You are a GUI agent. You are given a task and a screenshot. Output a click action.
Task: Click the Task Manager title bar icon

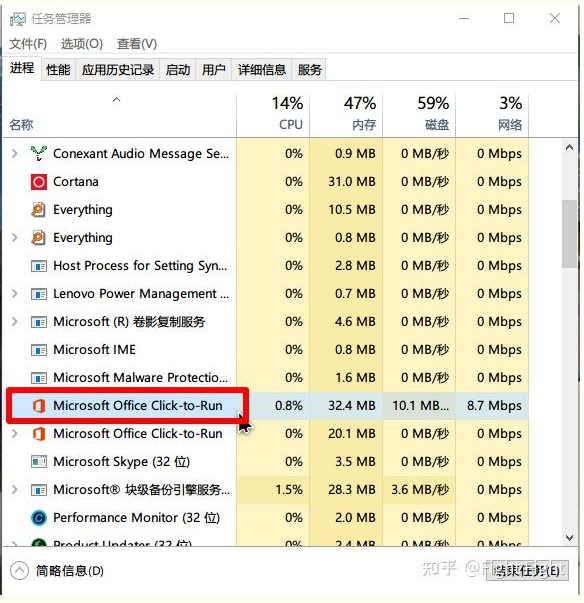(x=17, y=19)
